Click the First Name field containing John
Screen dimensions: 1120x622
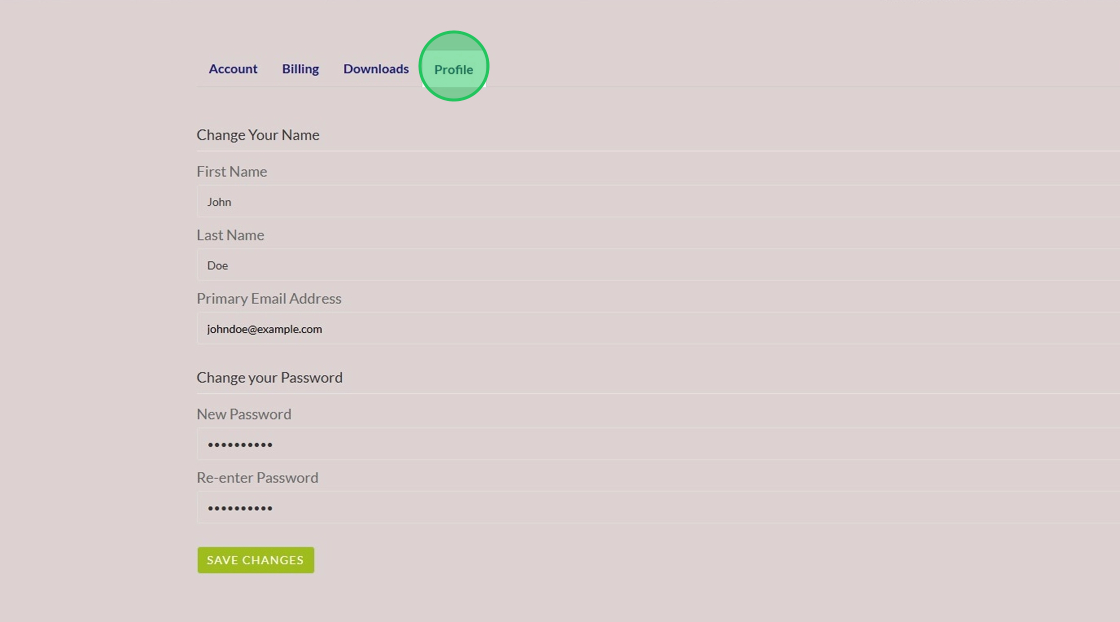[x=658, y=201]
